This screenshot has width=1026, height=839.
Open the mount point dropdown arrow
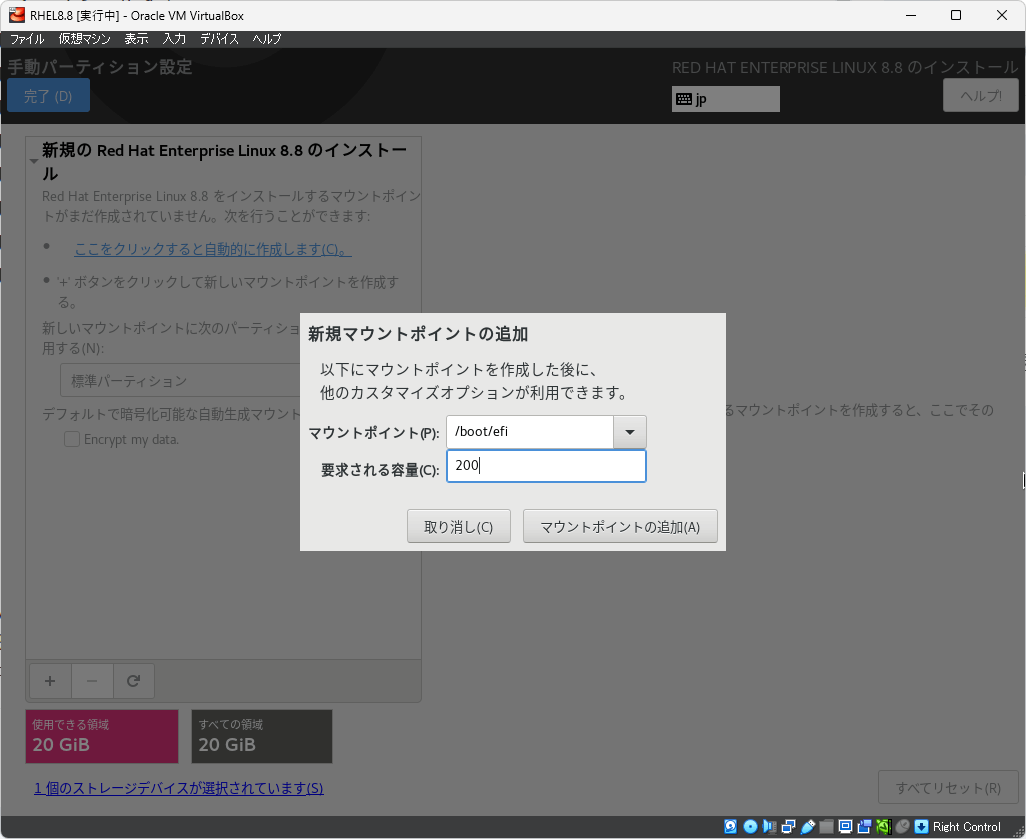click(629, 432)
